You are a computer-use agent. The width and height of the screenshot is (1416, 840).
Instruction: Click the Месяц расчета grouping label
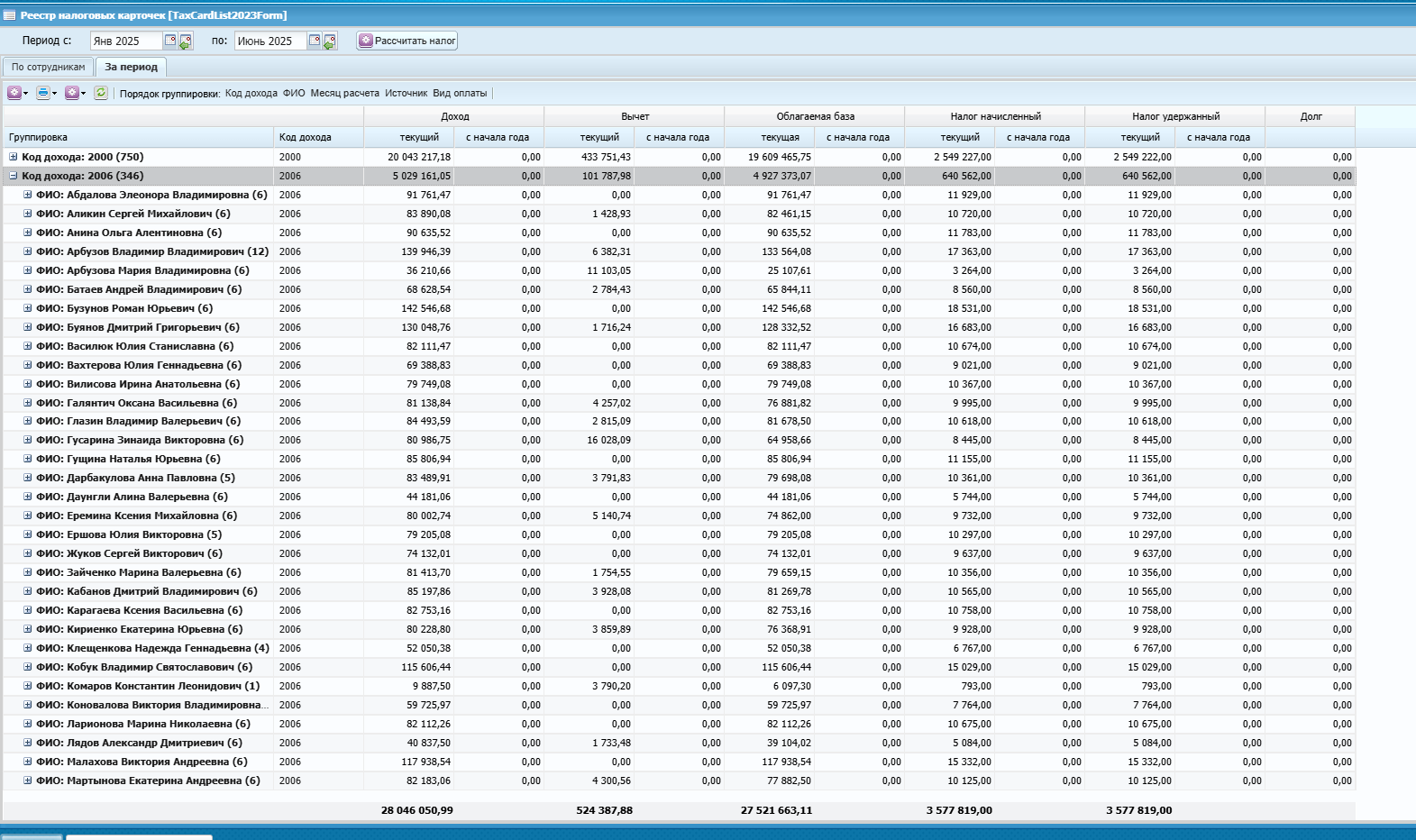345,93
